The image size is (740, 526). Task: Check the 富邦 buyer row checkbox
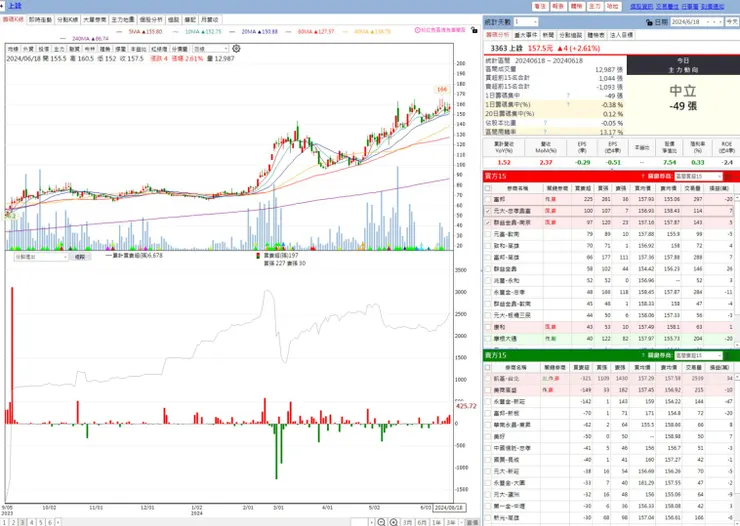[x=488, y=200]
